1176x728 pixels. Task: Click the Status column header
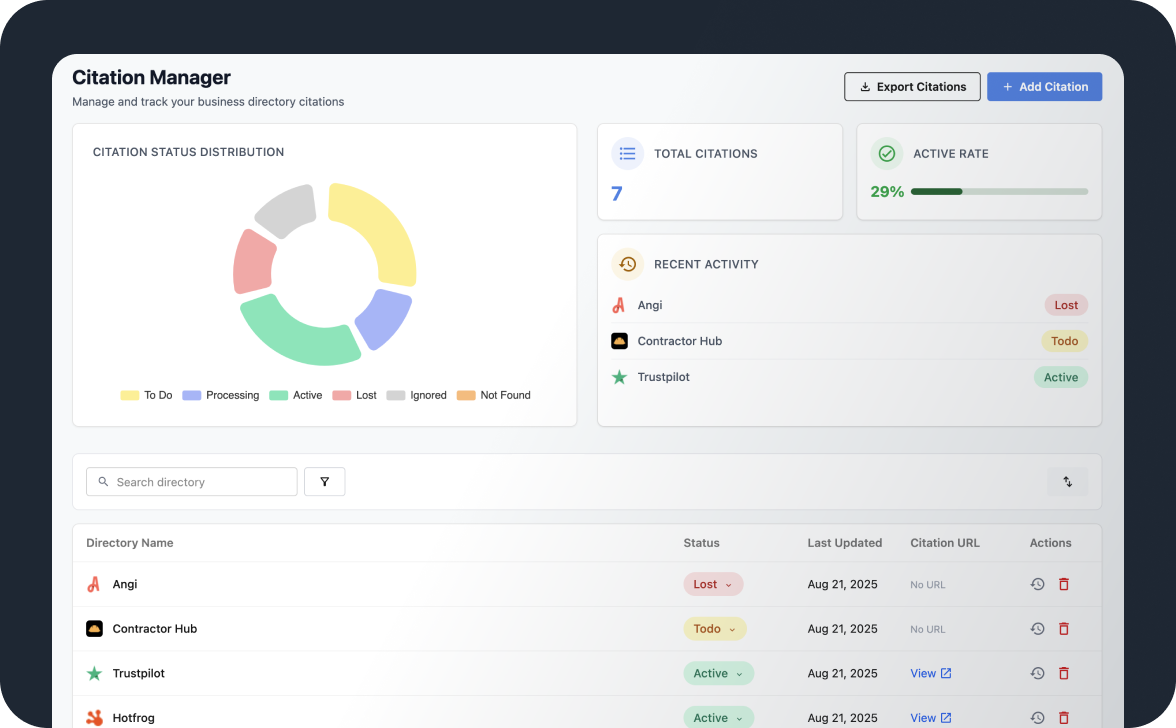[701, 543]
